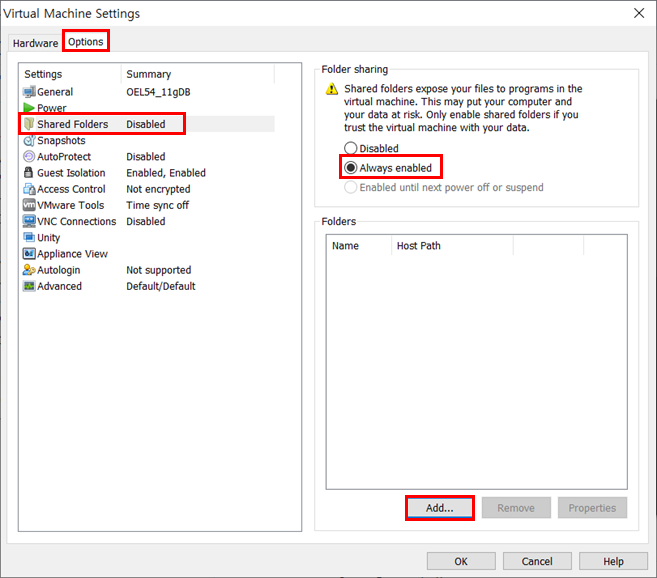Click the VNC Connections monitor icon
The width and height of the screenshot is (657, 578).
[29, 221]
